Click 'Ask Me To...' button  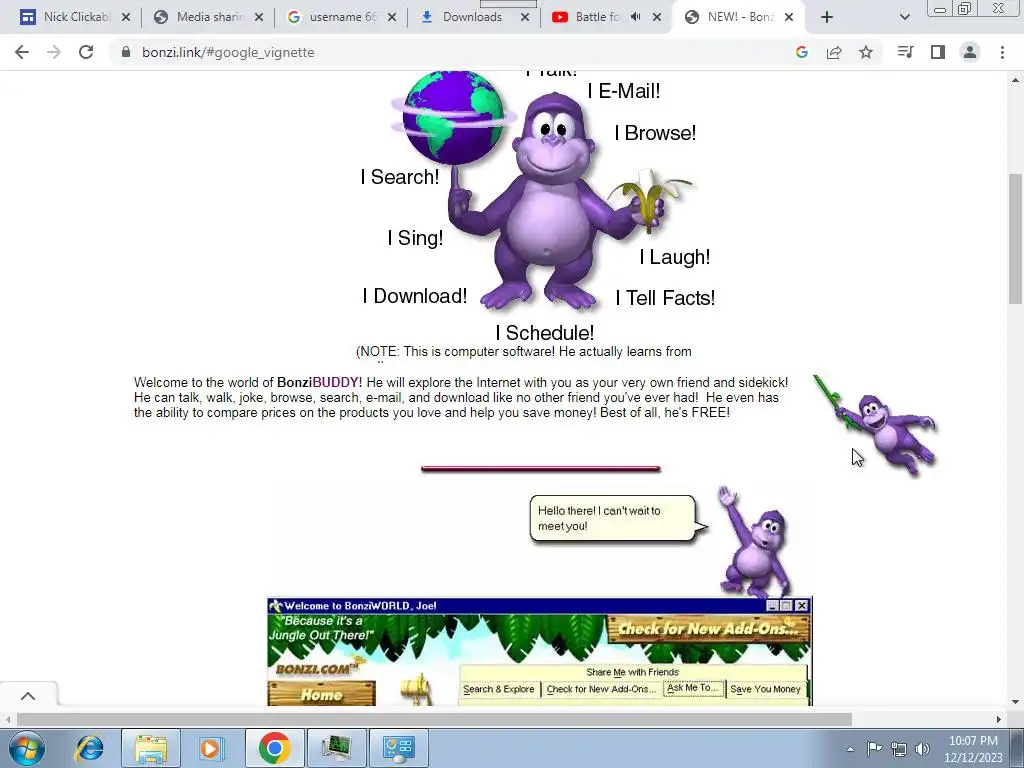click(692, 688)
